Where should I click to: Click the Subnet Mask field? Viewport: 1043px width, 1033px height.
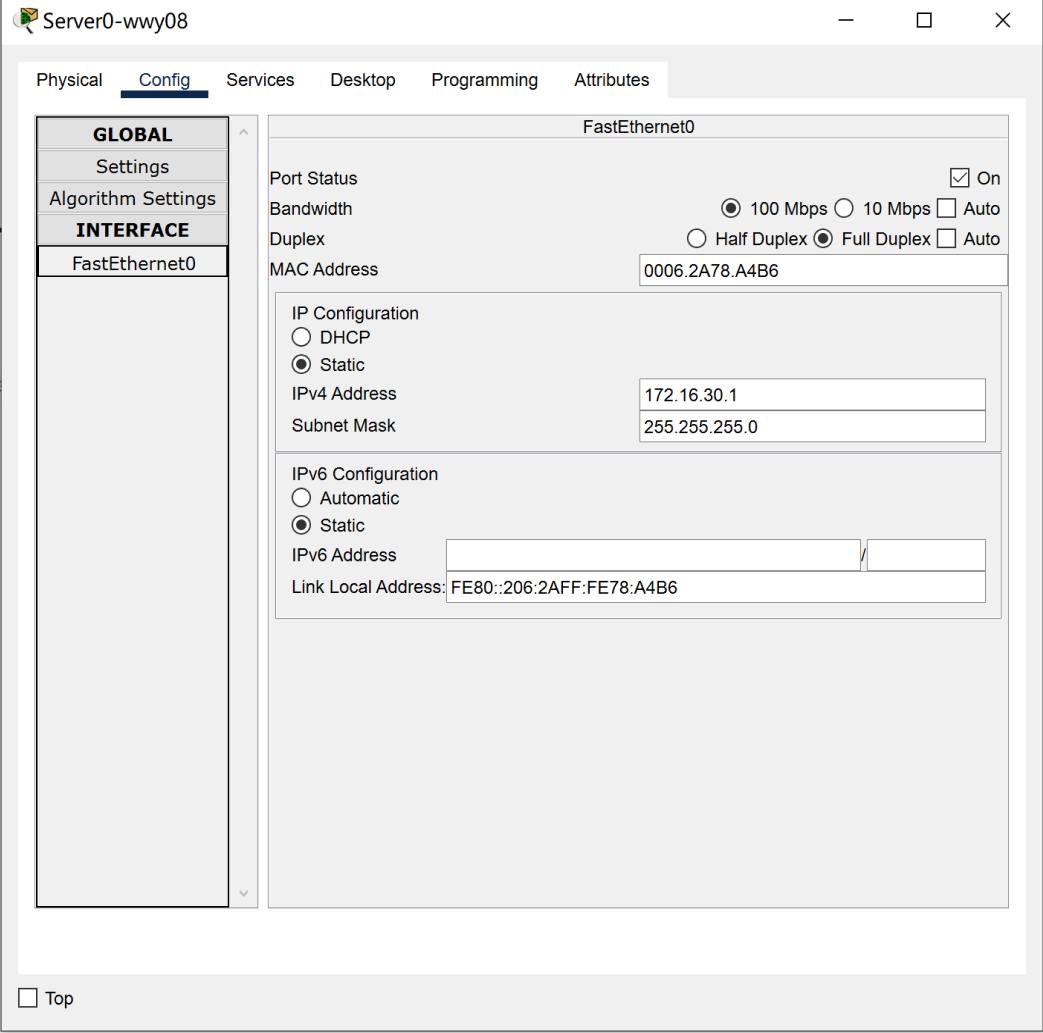(812, 426)
